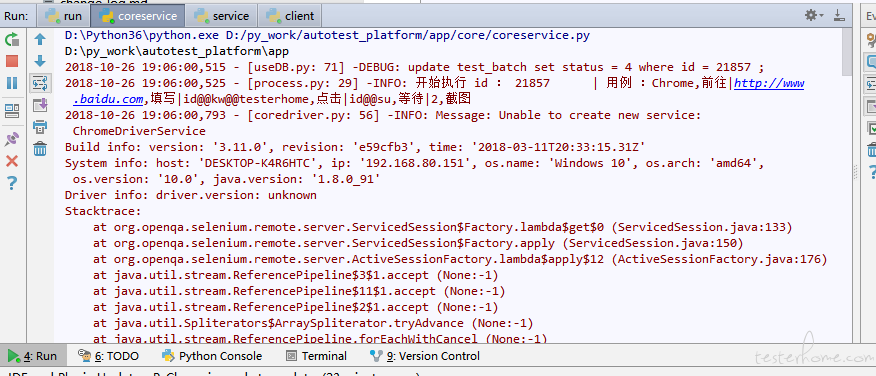
Task: Open the 'client' run tab
Action: (291, 16)
